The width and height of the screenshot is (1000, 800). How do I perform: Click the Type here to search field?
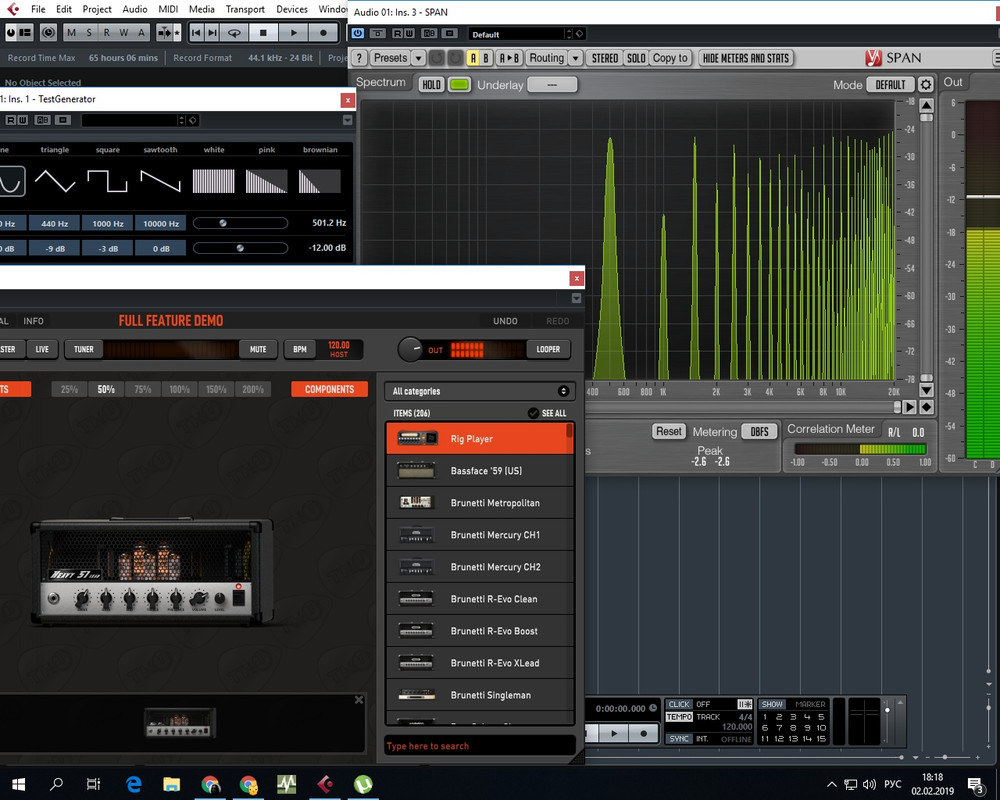click(x=480, y=746)
